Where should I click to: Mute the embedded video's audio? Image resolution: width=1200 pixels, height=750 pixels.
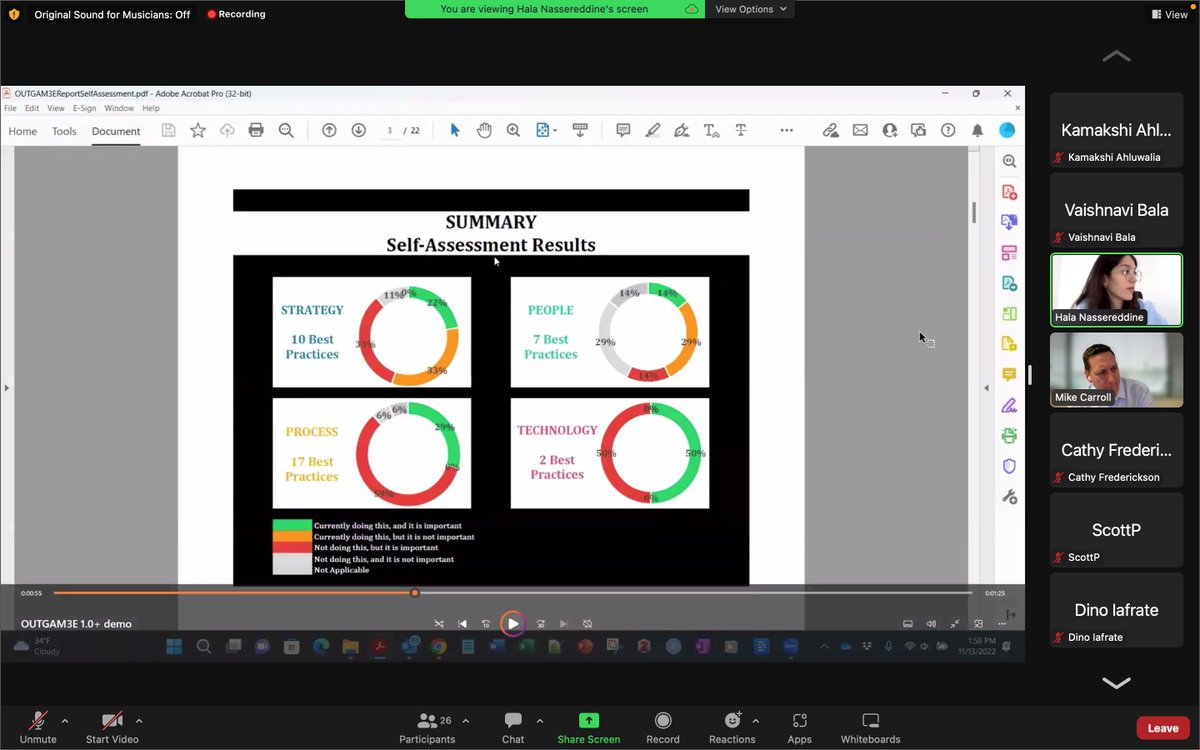tap(931, 623)
